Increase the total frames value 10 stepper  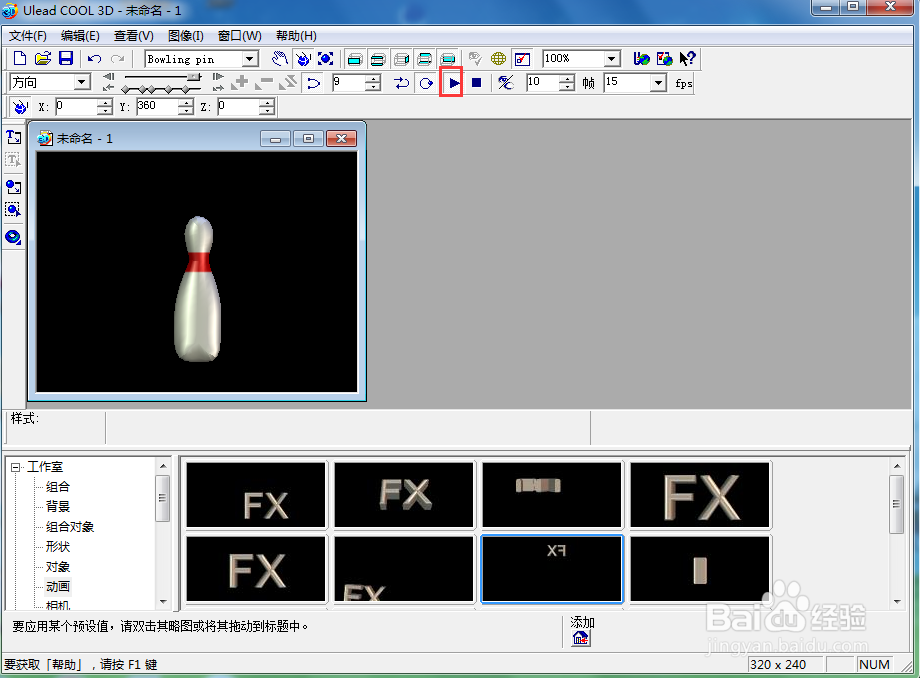pos(566,79)
